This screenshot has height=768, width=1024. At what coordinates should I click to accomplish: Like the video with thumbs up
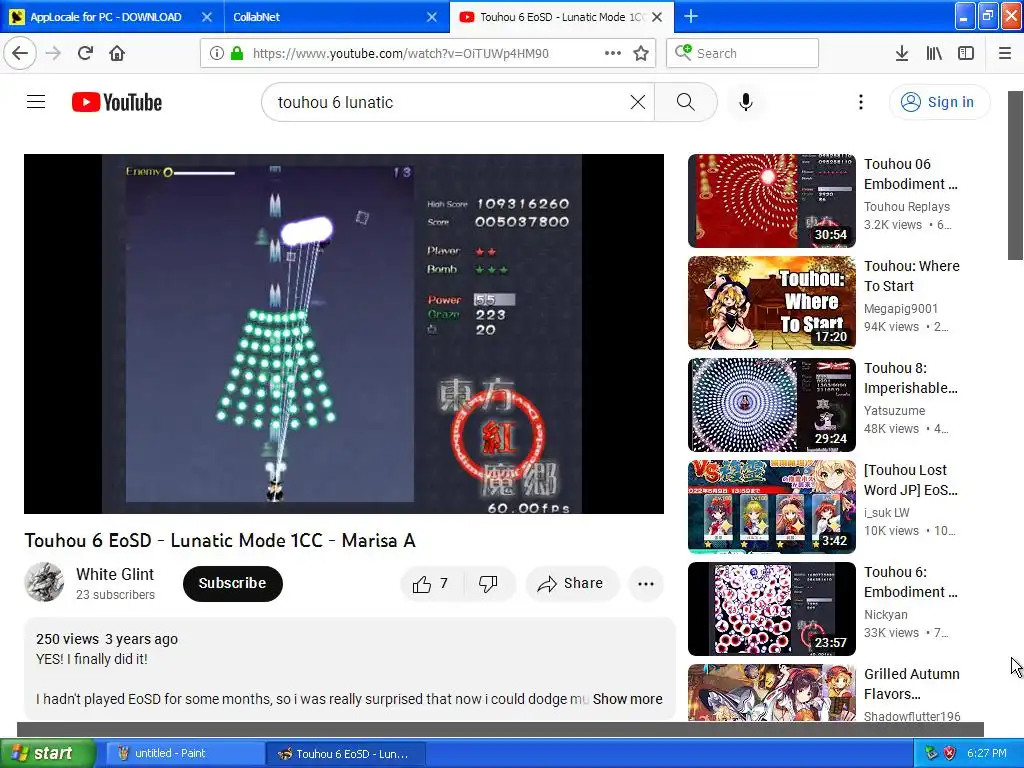432,583
